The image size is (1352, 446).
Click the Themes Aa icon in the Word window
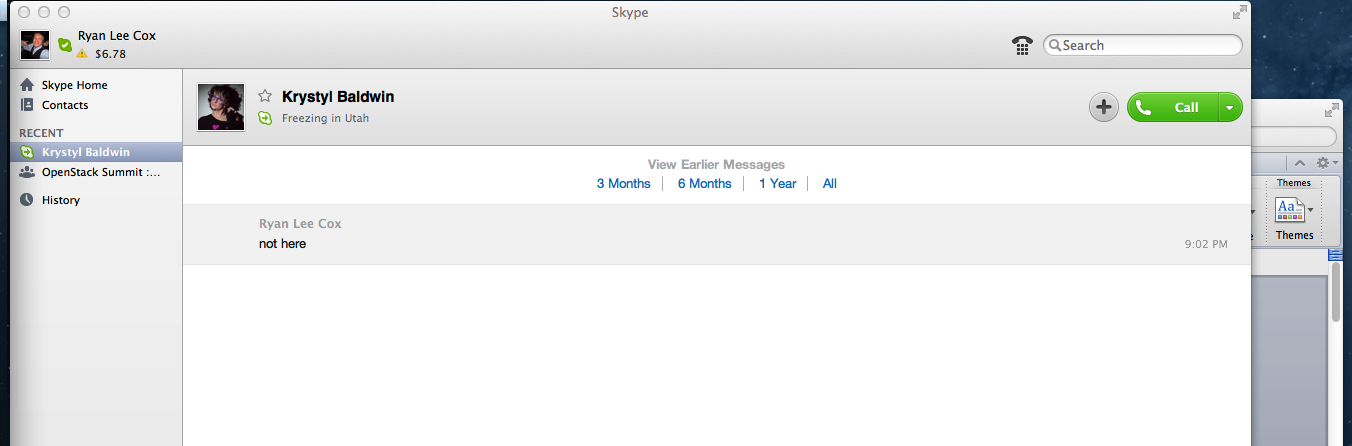pyautogui.click(x=1288, y=210)
